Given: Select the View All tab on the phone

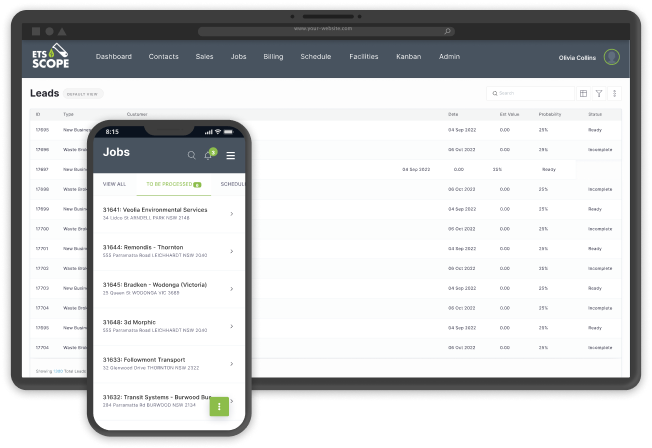Looking at the screenshot, I should (x=114, y=184).
